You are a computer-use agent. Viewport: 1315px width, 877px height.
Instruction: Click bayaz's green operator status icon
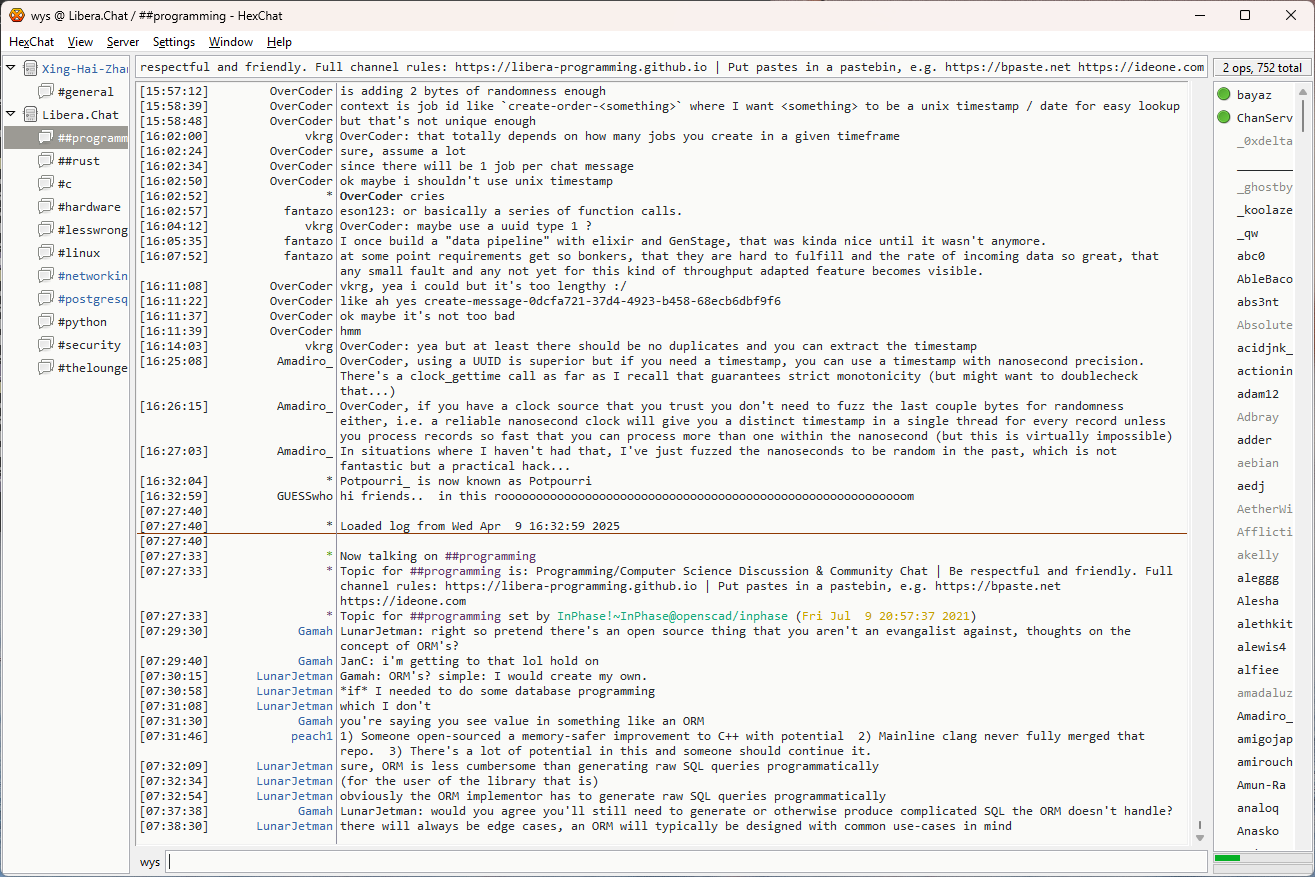pos(1224,95)
